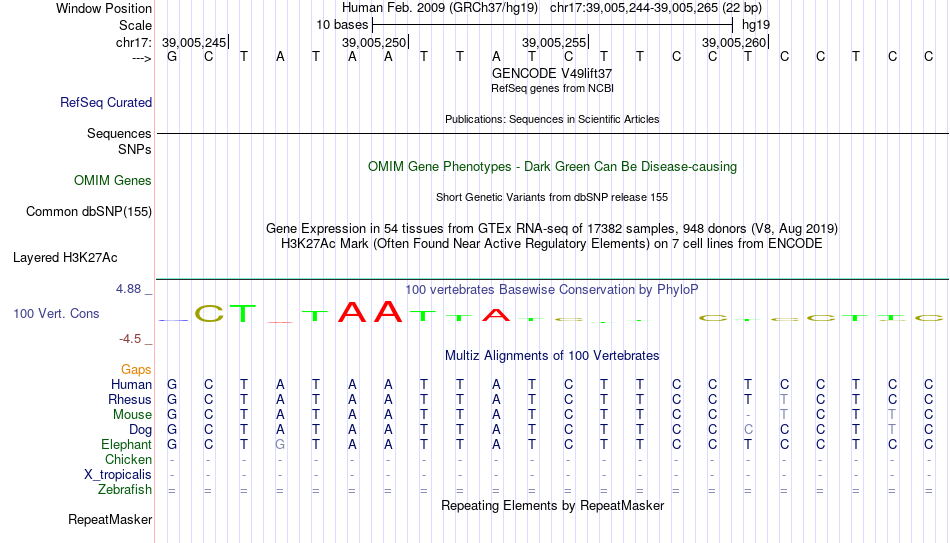Click 100 vertebrates Basewise Conservation by PhyloP title
Screen dimensions: 950x543
coord(552,290)
